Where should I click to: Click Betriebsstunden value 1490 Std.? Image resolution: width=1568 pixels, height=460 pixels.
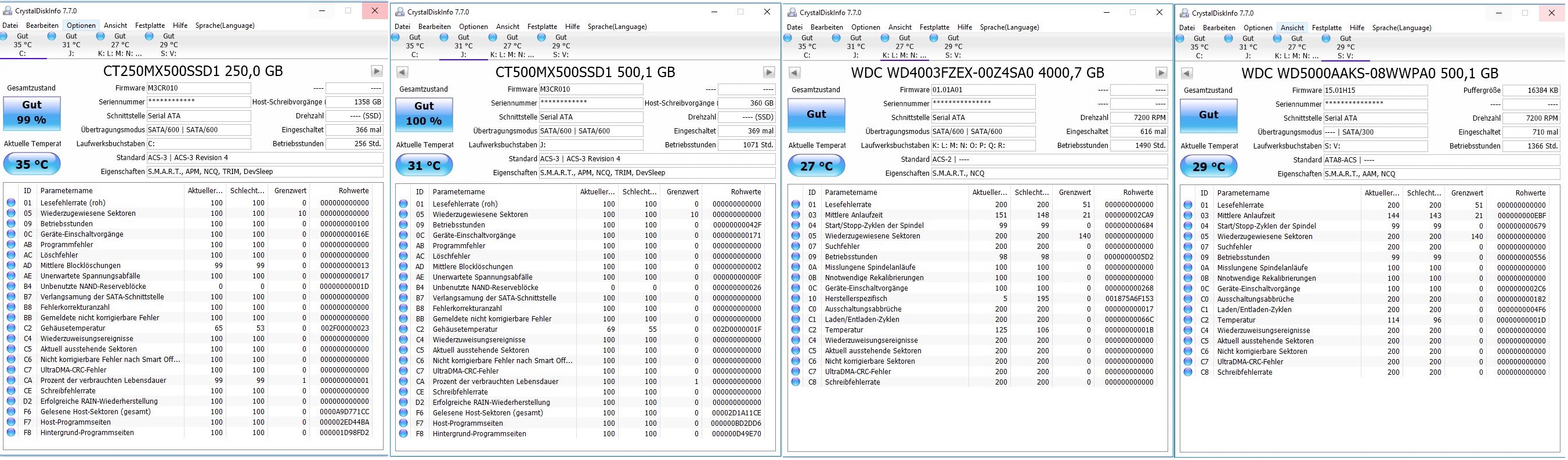1139,146
